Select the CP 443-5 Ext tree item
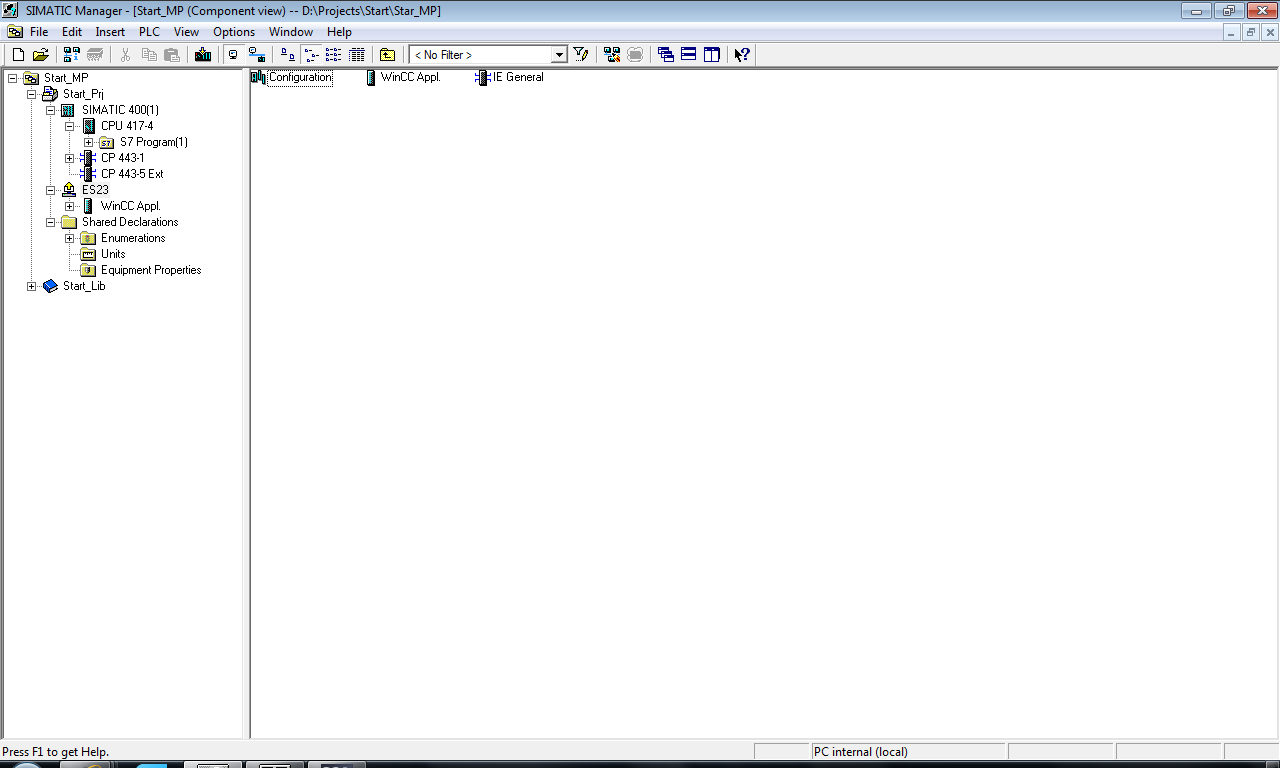 (132, 174)
